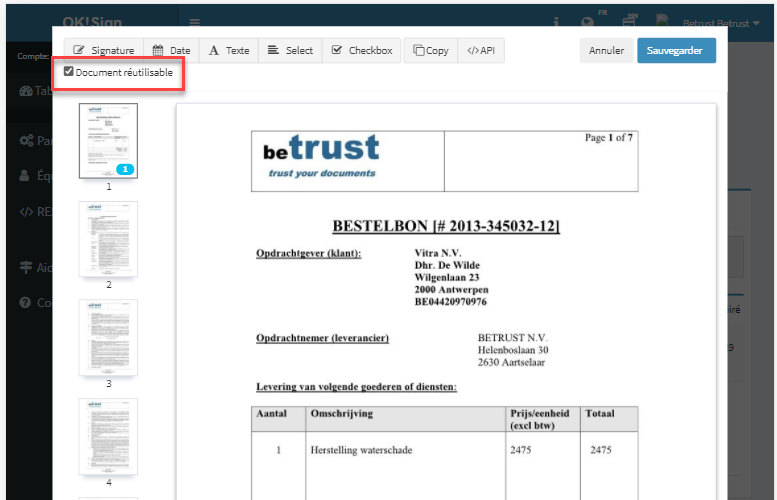This screenshot has width=777, height=500.
Task: Add a Date field from the toolbar
Action: 171,51
